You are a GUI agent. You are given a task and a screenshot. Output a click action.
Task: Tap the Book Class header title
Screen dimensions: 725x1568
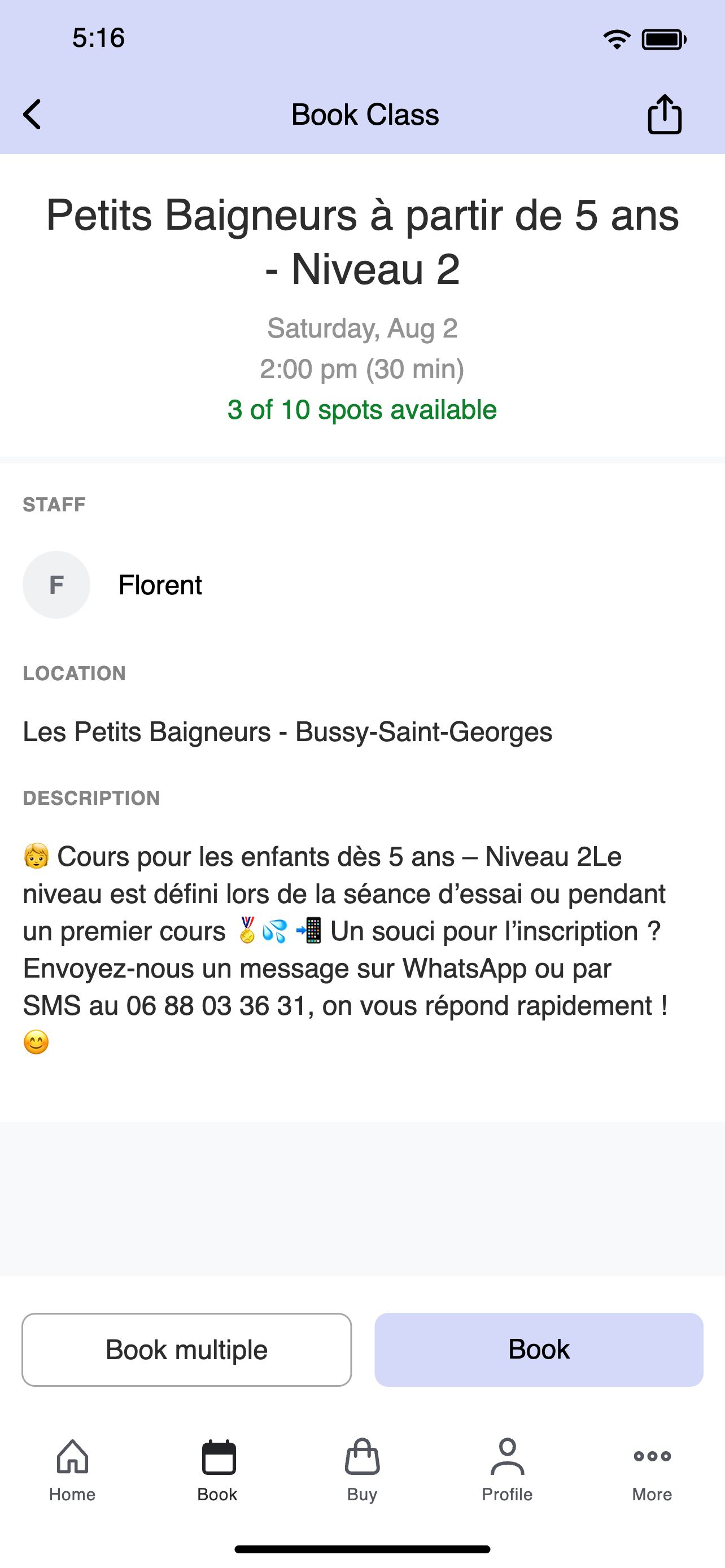(x=365, y=115)
